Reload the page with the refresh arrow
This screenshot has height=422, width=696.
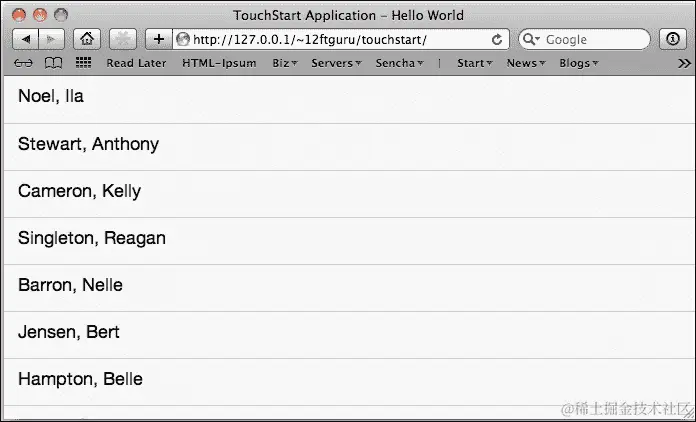tap(497, 39)
